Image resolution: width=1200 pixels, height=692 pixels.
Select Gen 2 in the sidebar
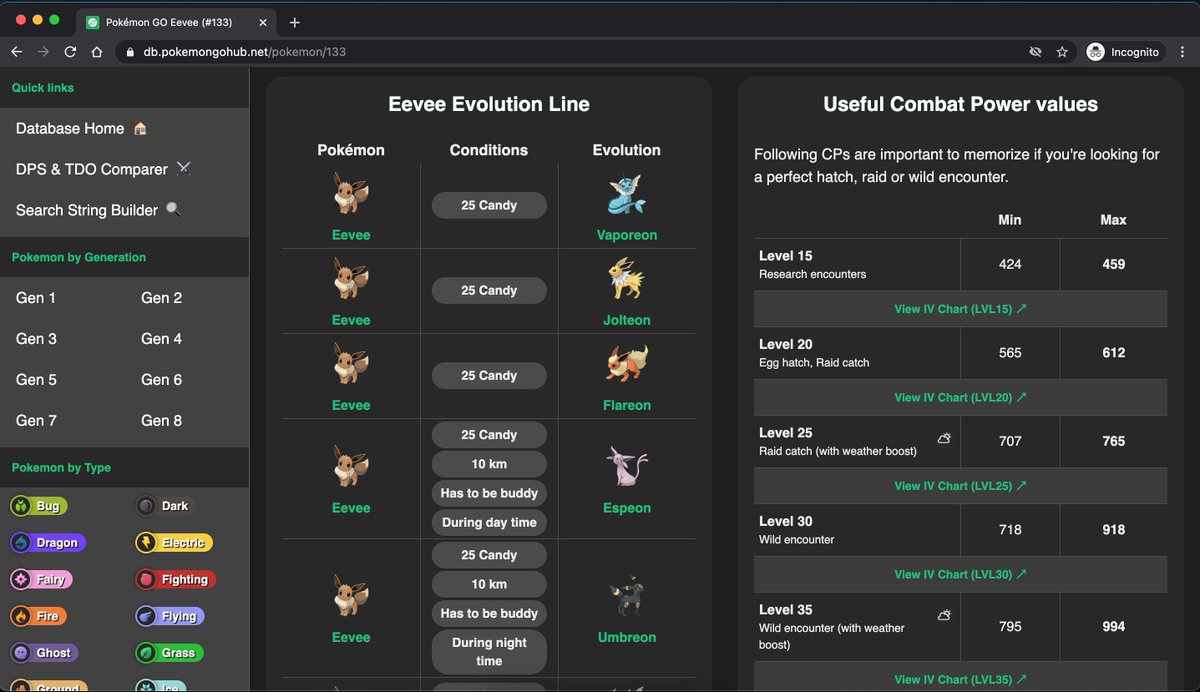pos(161,298)
